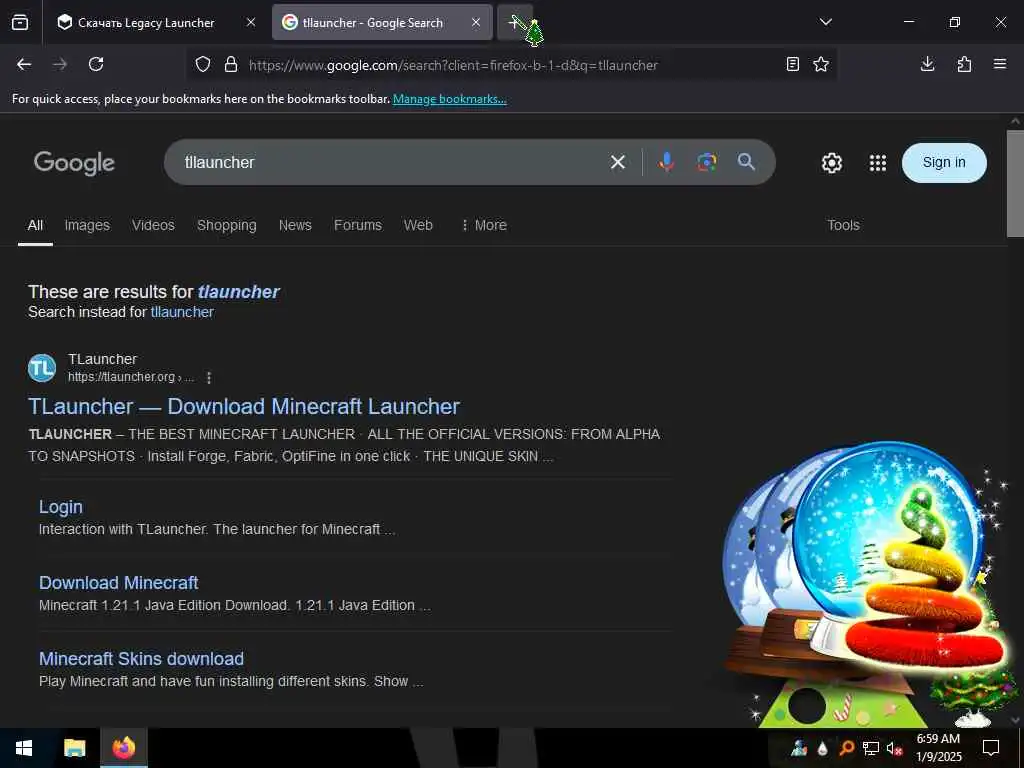This screenshot has width=1024, height=768.
Task: Open the notifications action center
Action: point(991,748)
